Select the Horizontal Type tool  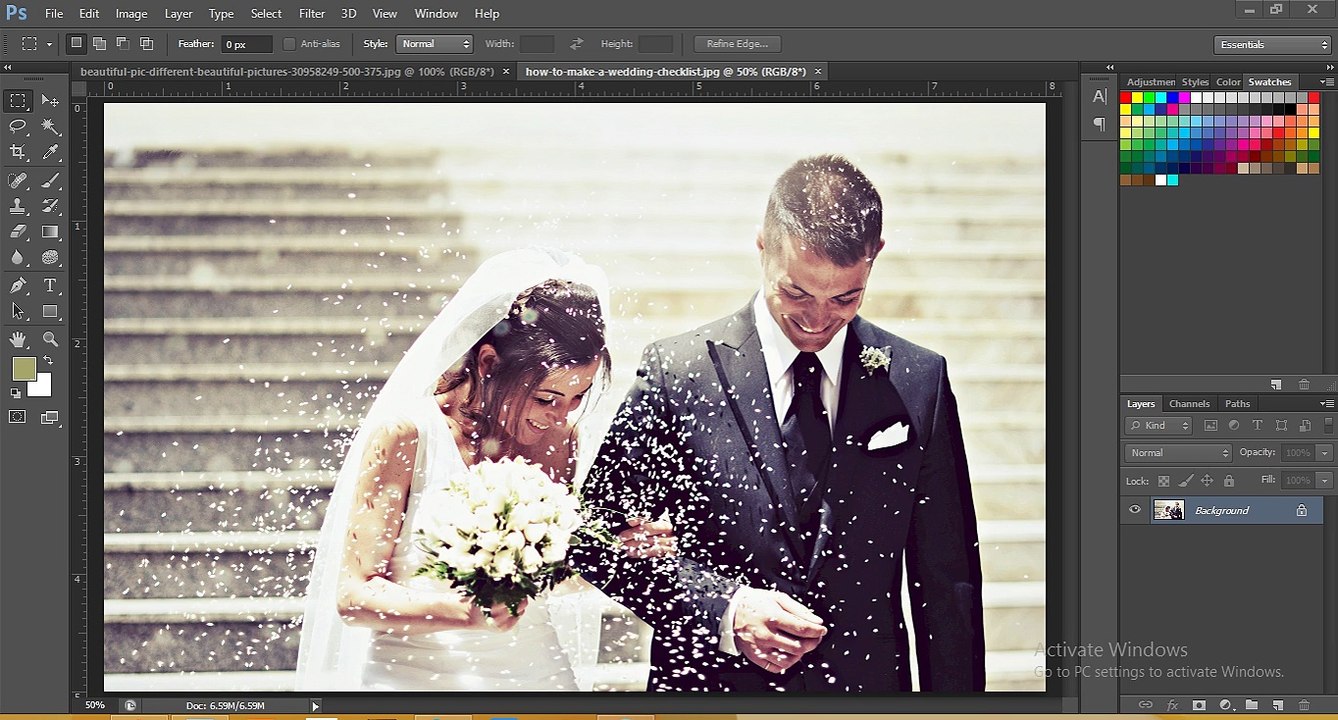click(50, 286)
